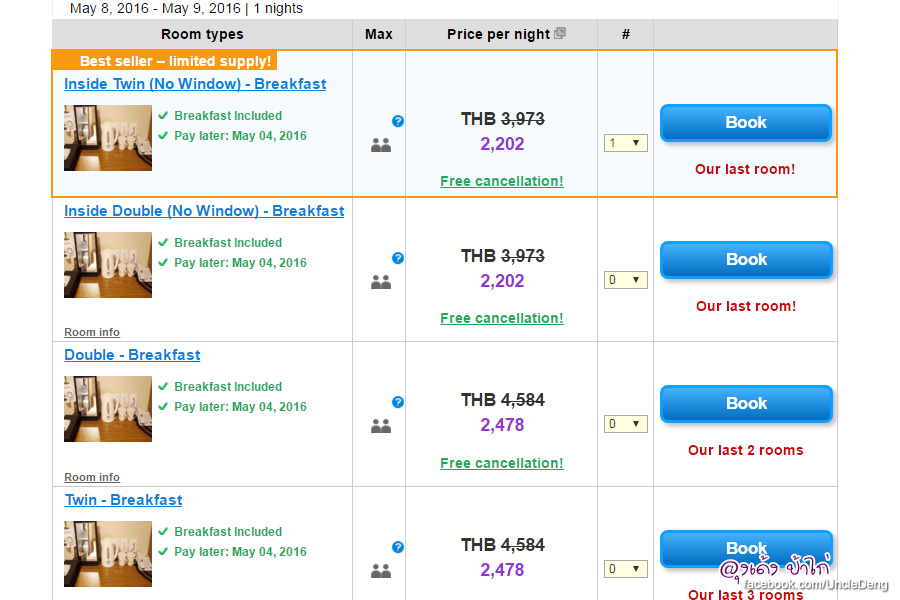This screenshot has height=600, width=900.
Task: Open room quantity dropdown for Inside Double
Action: tap(625, 280)
